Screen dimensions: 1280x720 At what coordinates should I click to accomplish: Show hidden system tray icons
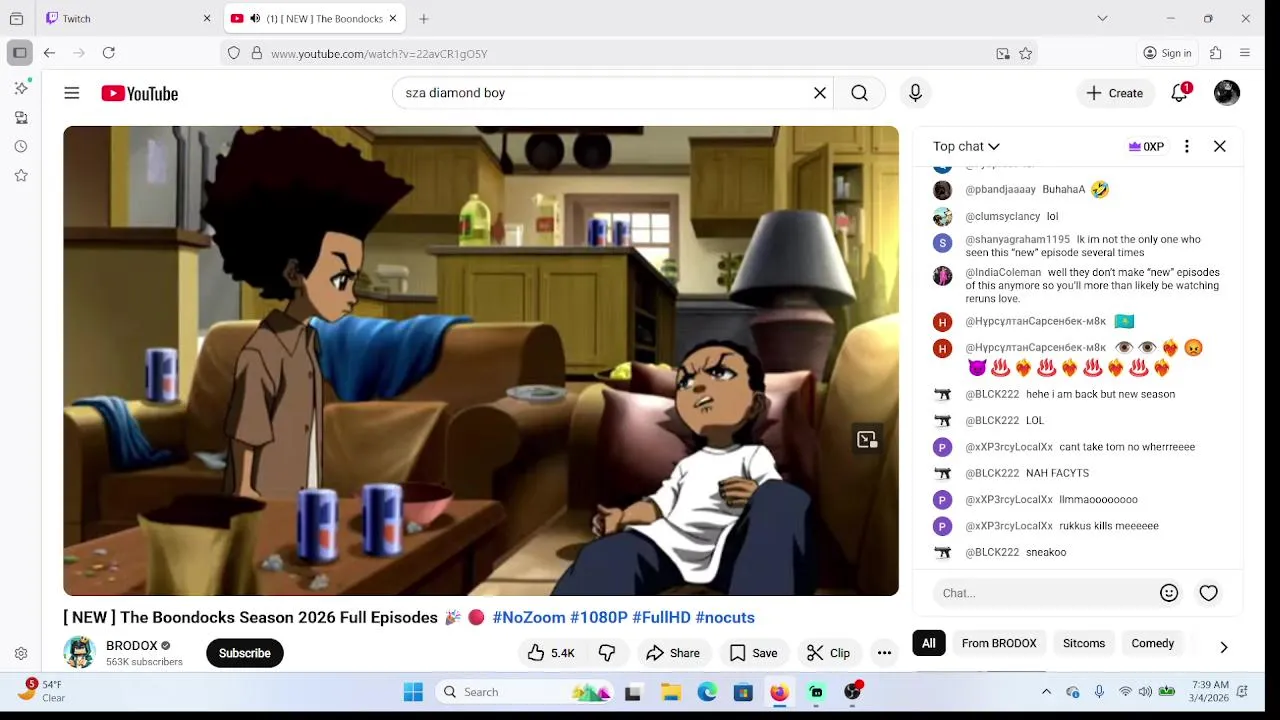[x=1046, y=692]
